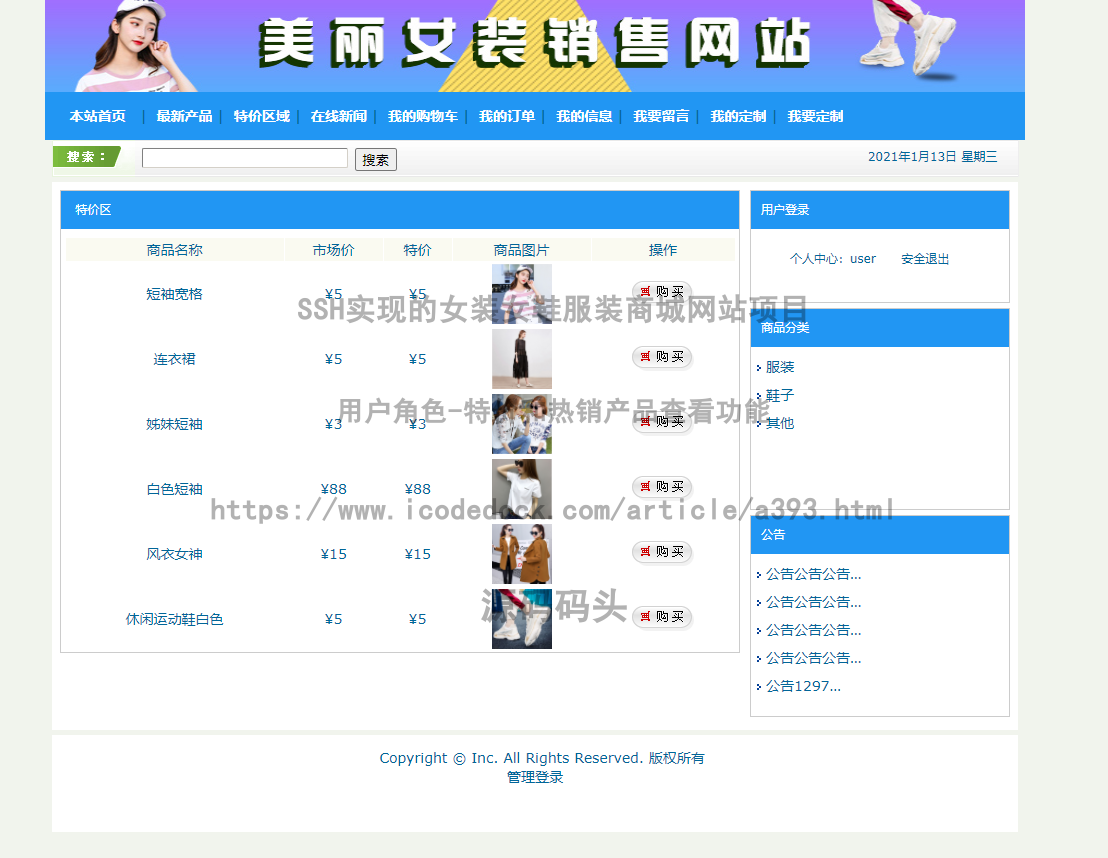1108x858 pixels.
Task: Select the 购买 button for 短袖宽格
Action: coord(661,292)
